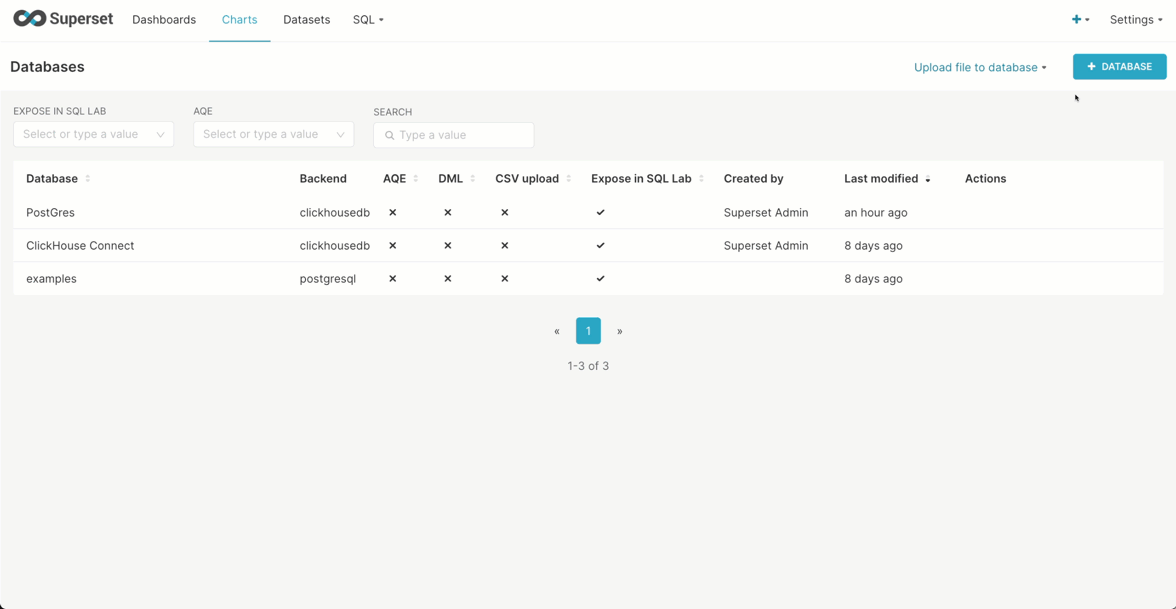Open the plus create-new menu
This screenshot has height=609, width=1176.
(x=1080, y=20)
